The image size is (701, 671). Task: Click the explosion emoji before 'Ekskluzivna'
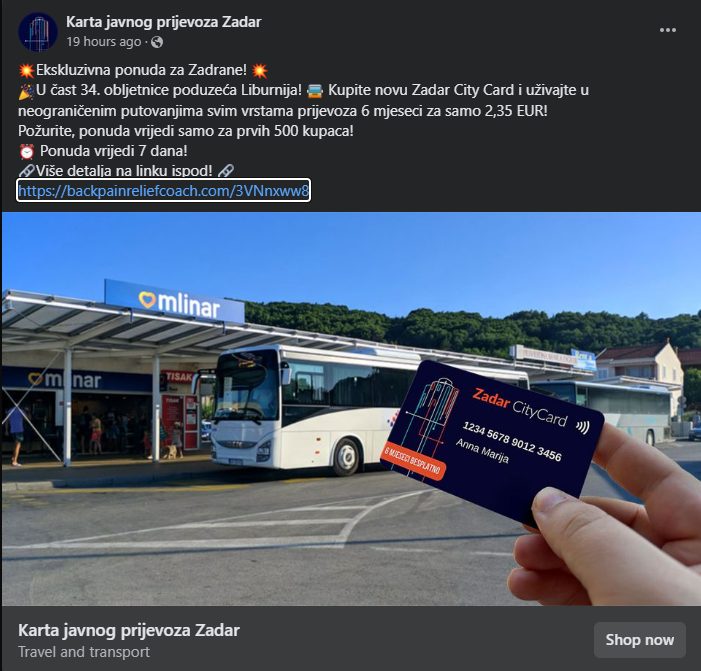26,71
